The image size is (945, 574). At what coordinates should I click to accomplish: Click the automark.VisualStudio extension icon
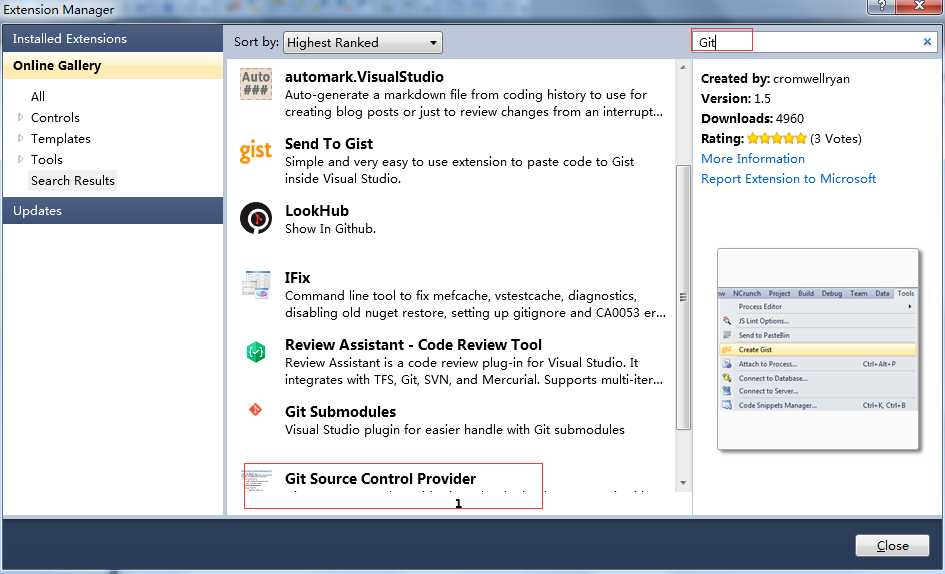(x=256, y=84)
